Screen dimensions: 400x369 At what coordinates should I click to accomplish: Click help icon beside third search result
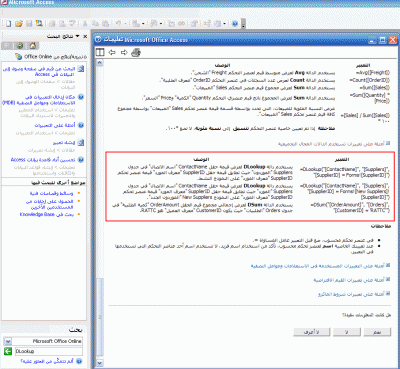[81, 125]
